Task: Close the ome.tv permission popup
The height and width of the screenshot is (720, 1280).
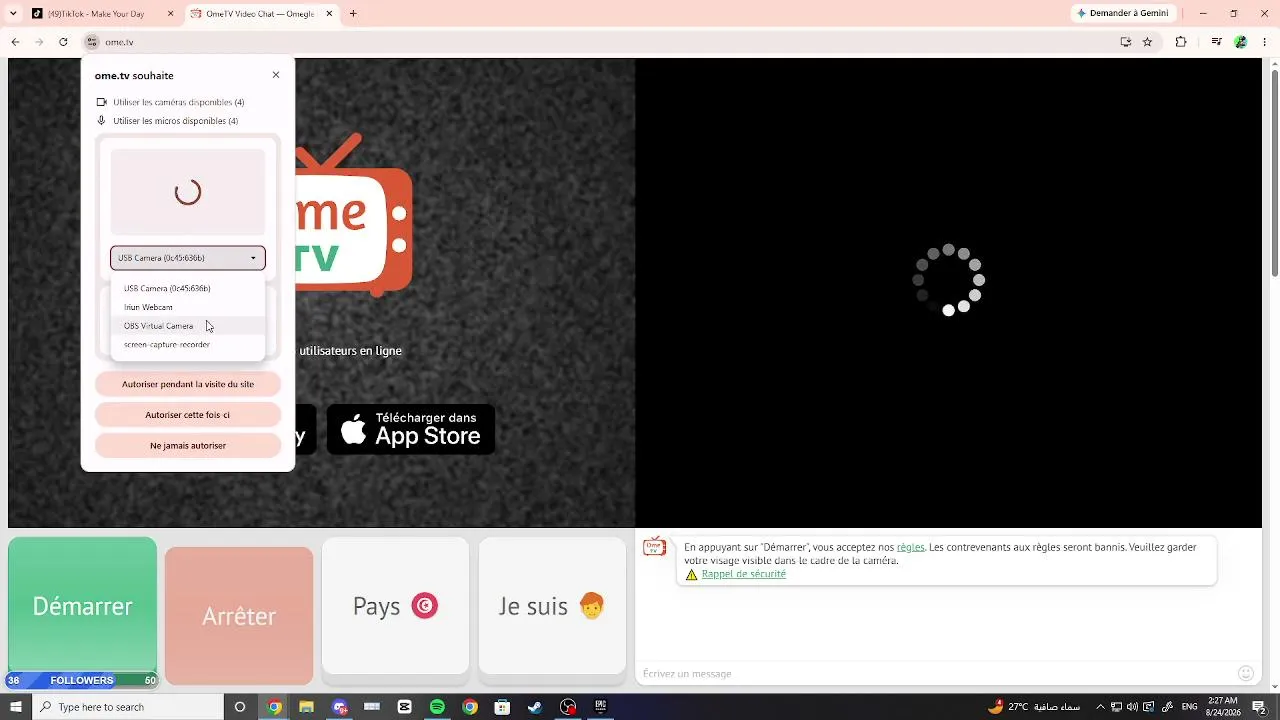Action: (276, 75)
